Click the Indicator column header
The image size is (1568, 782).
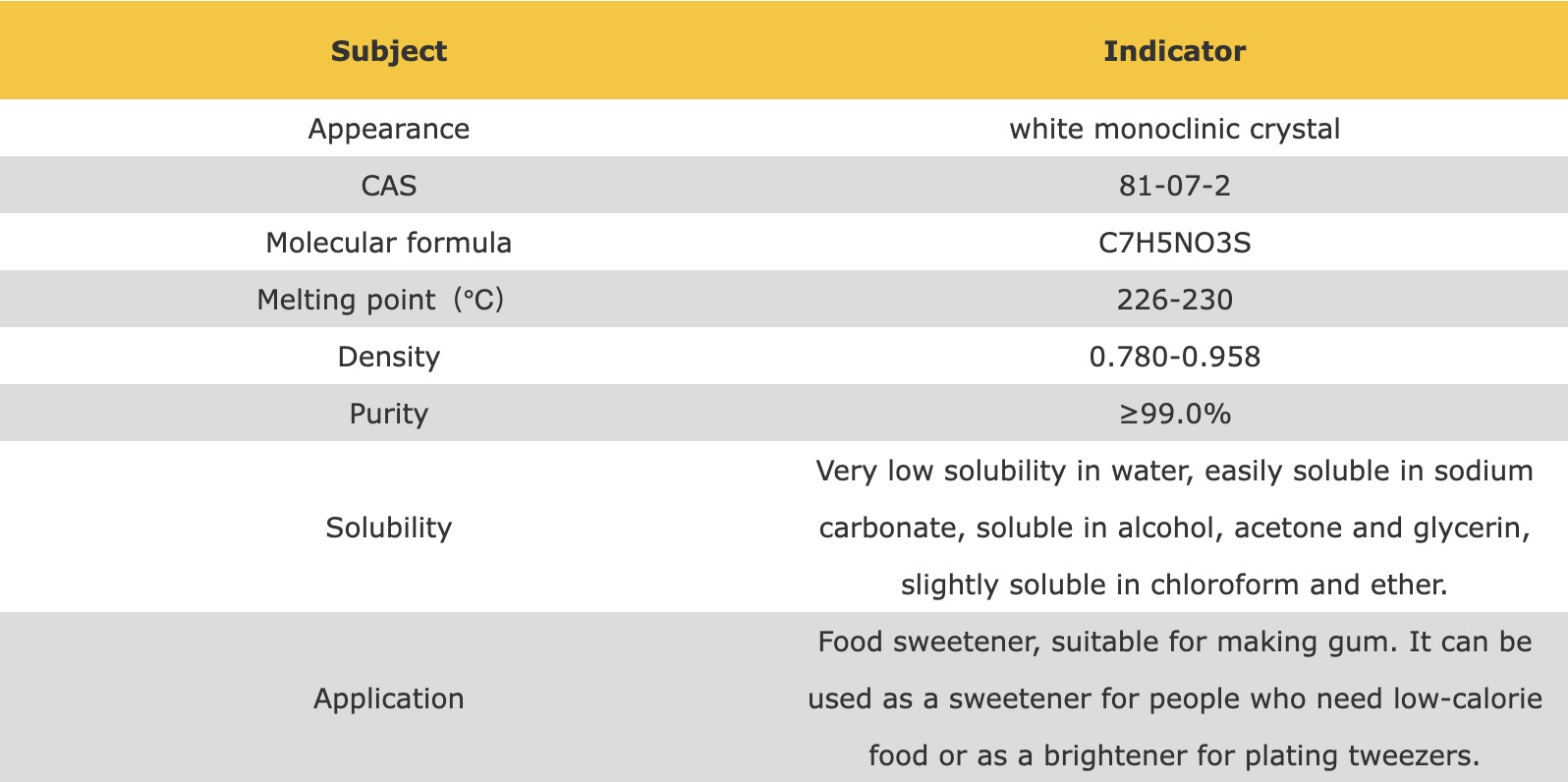pyautogui.click(x=1174, y=51)
